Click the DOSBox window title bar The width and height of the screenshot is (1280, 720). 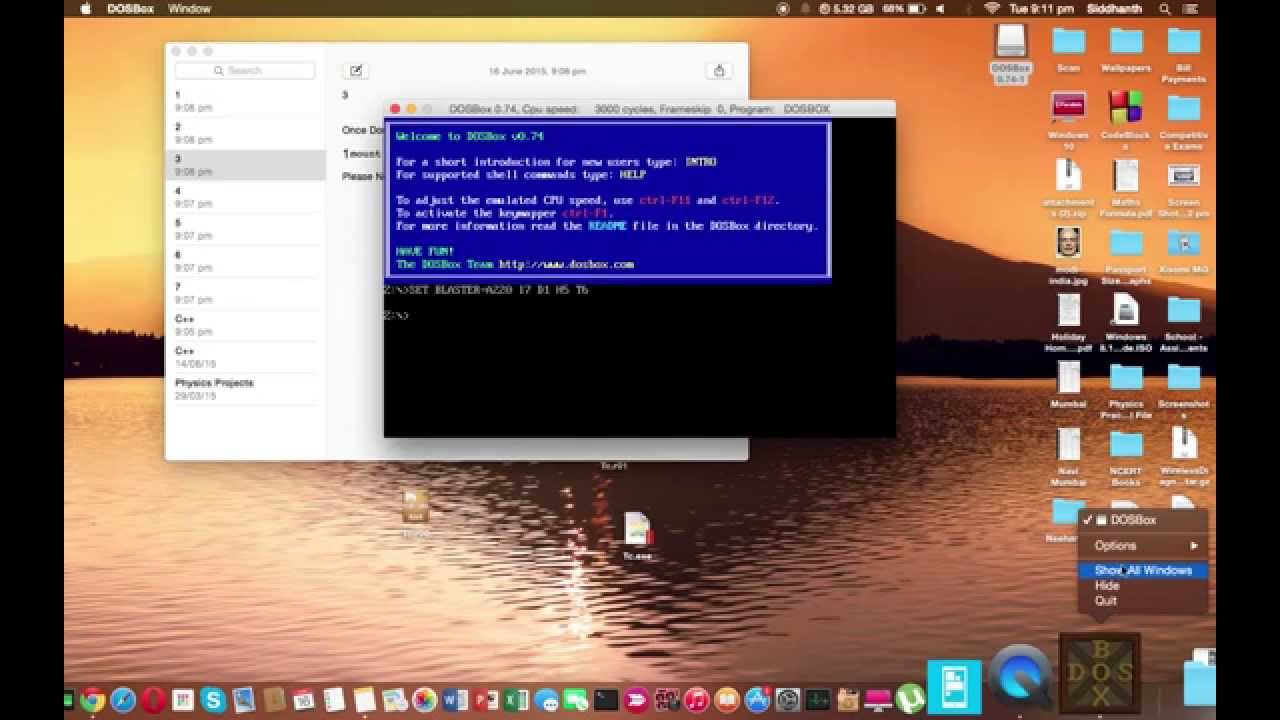(640, 108)
